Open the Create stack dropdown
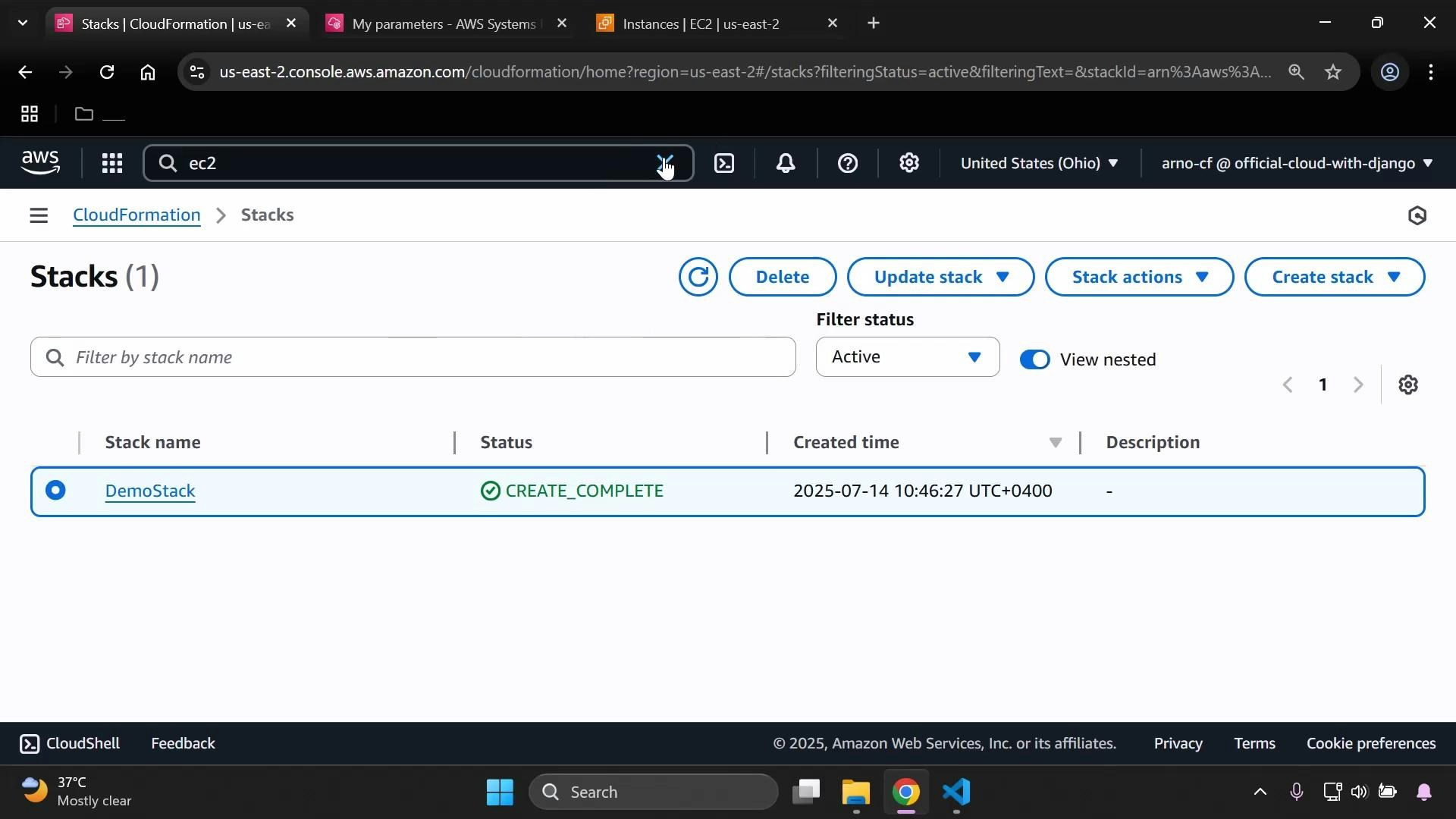This screenshot has width=1456, height=819. click(1334, 277)
